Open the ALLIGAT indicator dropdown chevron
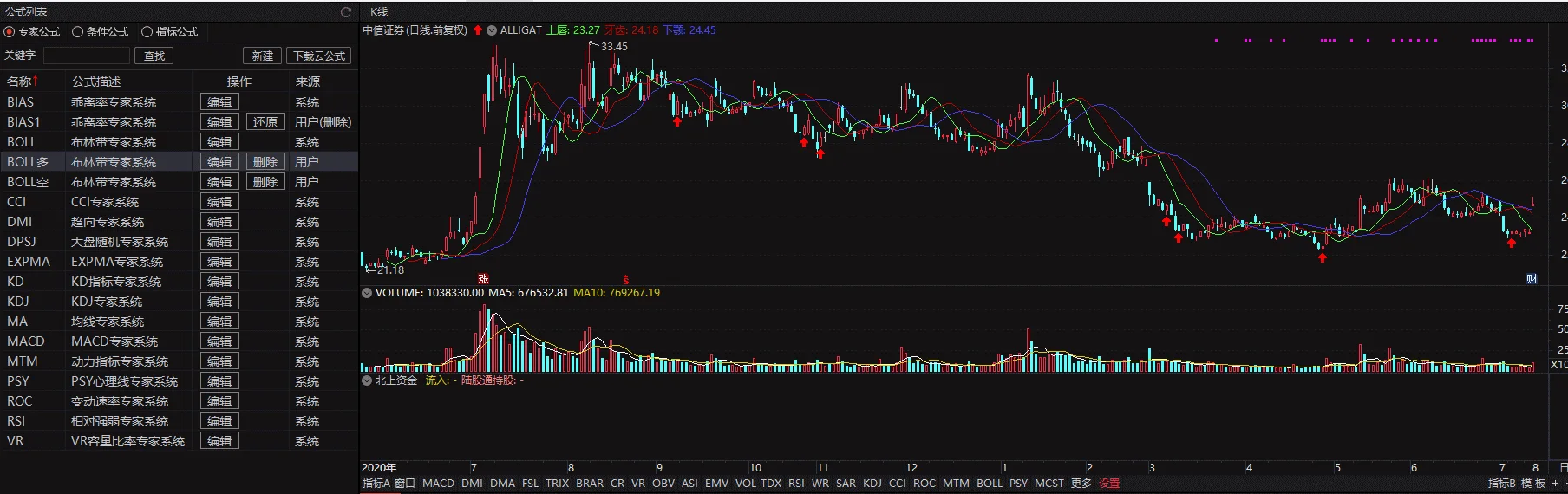Viewport: 1568px width, 494px height. (492, 30)
